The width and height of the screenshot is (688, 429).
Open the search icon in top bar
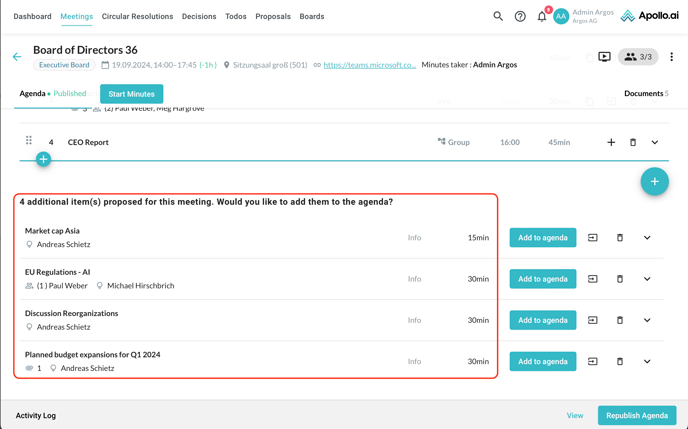point(498,16)
